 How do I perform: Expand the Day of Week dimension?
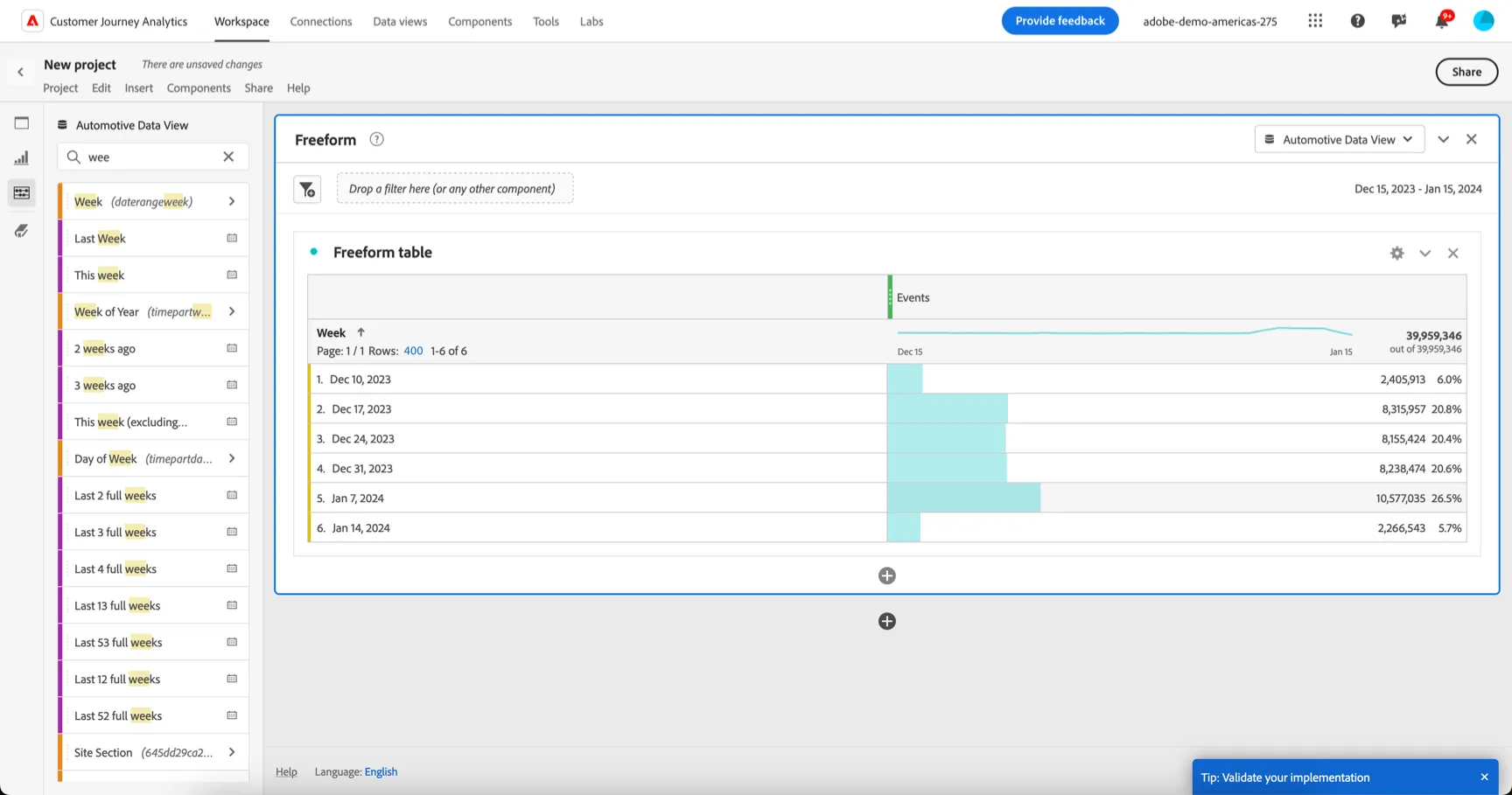point(232,458)
